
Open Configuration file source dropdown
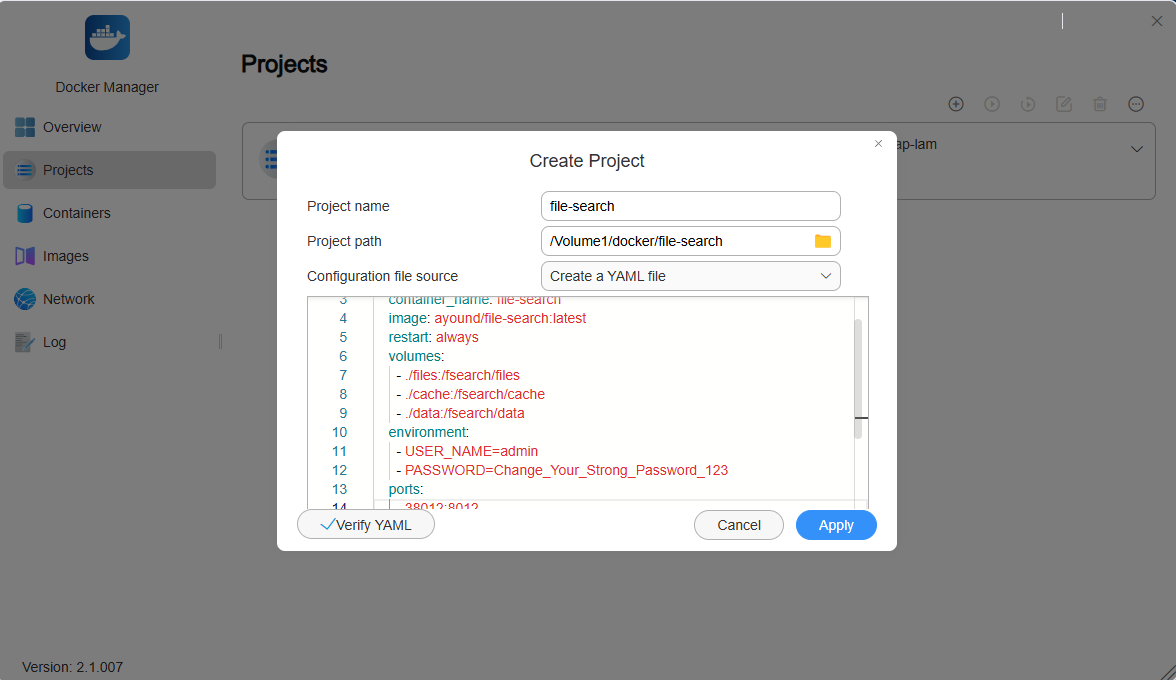point(690,276)
